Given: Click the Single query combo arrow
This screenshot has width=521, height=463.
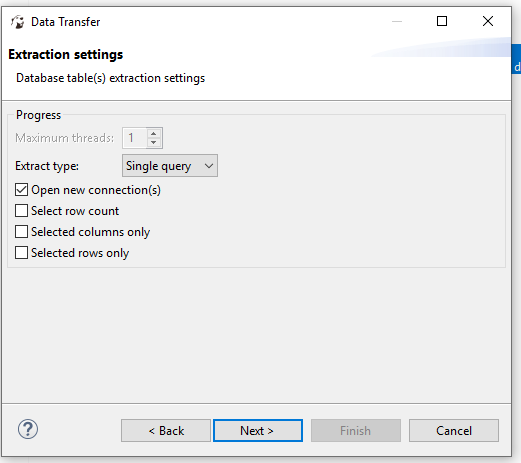Looking at the screenshot, I should 209,166.
